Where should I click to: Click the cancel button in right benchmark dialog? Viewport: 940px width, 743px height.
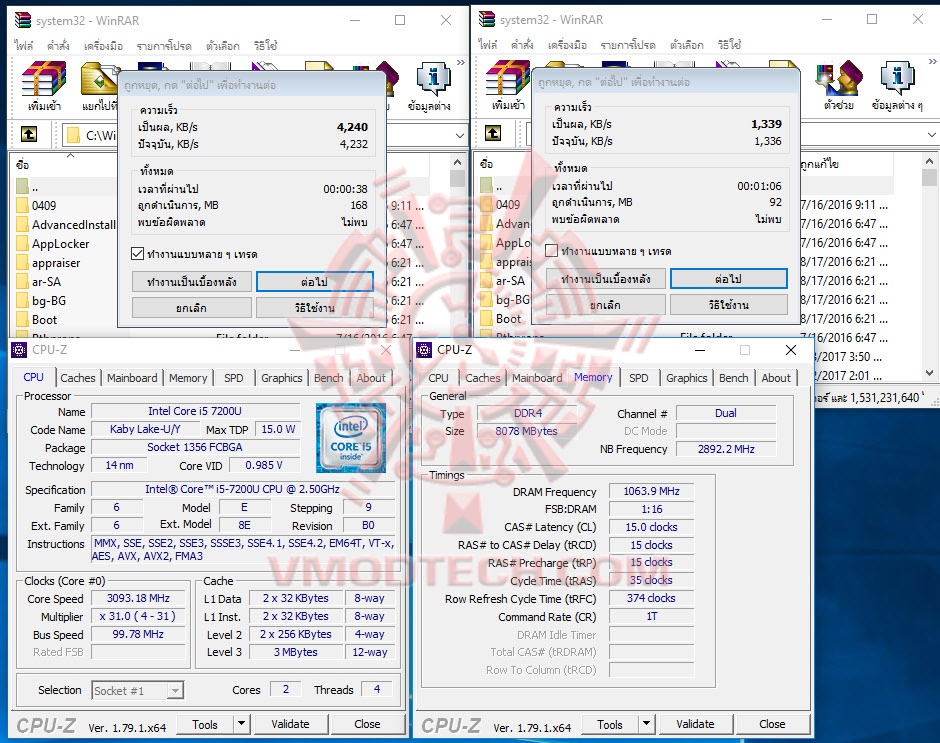(605, 305)
